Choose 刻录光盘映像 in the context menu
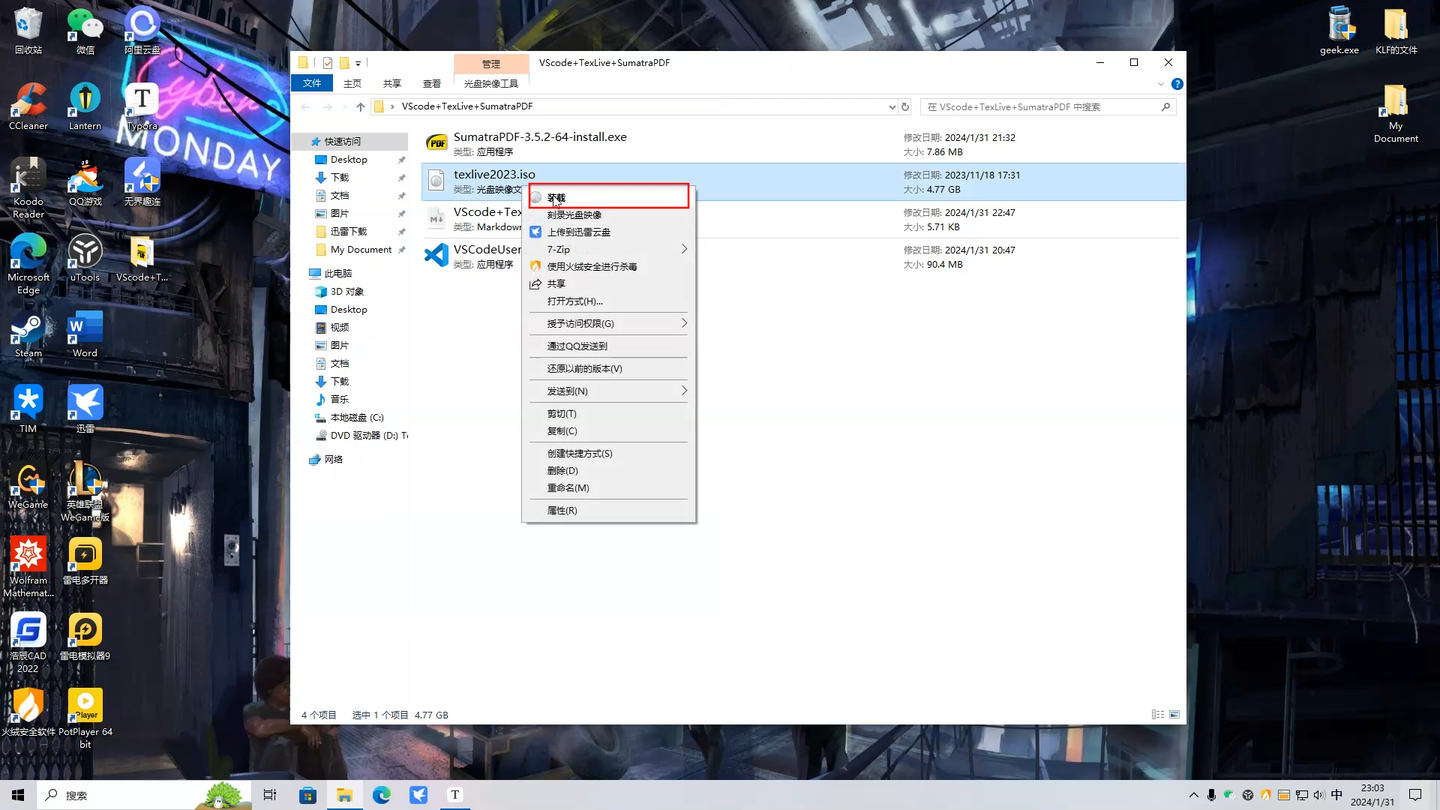 (609, 215)
